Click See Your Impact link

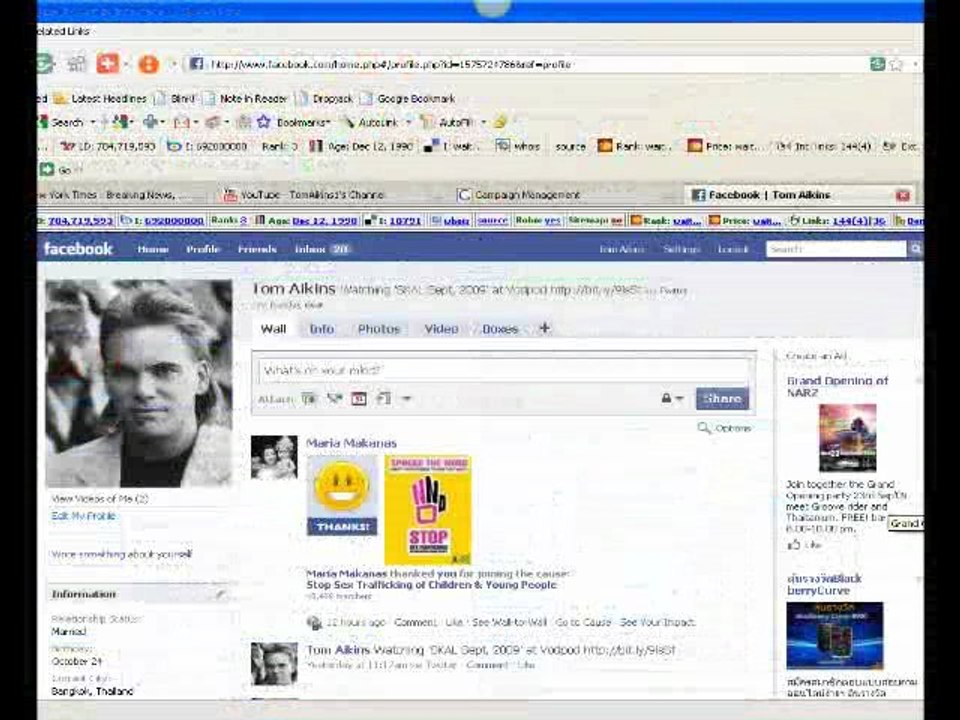[658, 622]
